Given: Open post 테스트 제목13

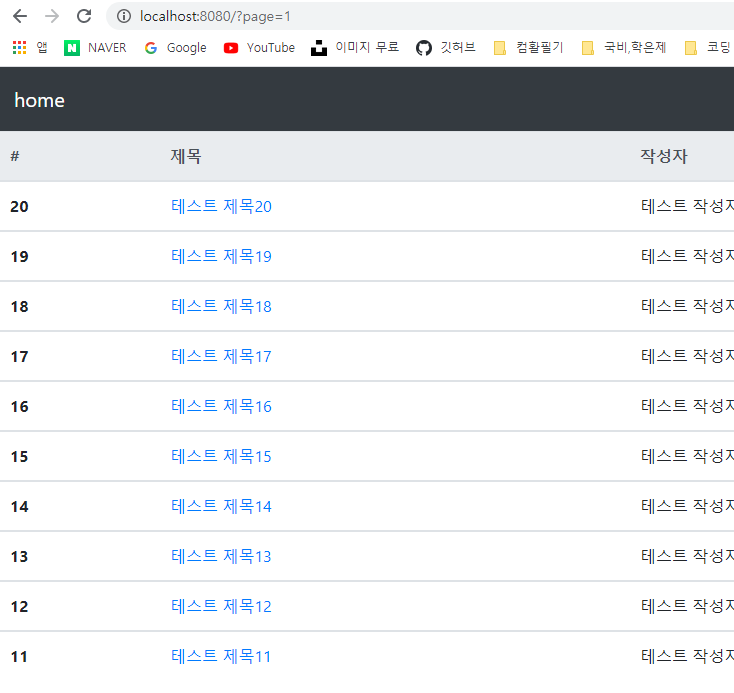Looking at the screenshot, I should (221, 557).
